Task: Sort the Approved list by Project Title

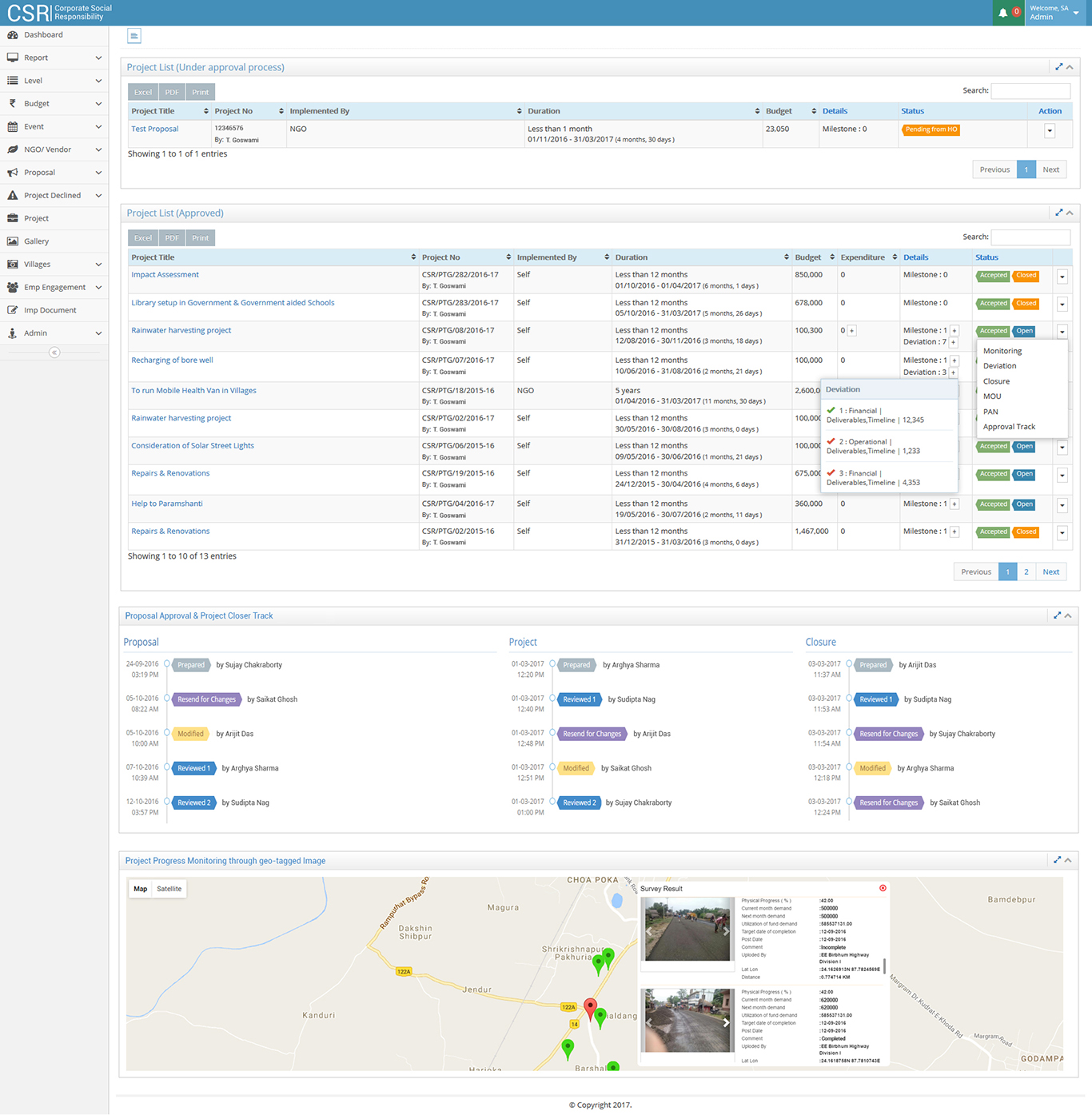Action: 273,257
